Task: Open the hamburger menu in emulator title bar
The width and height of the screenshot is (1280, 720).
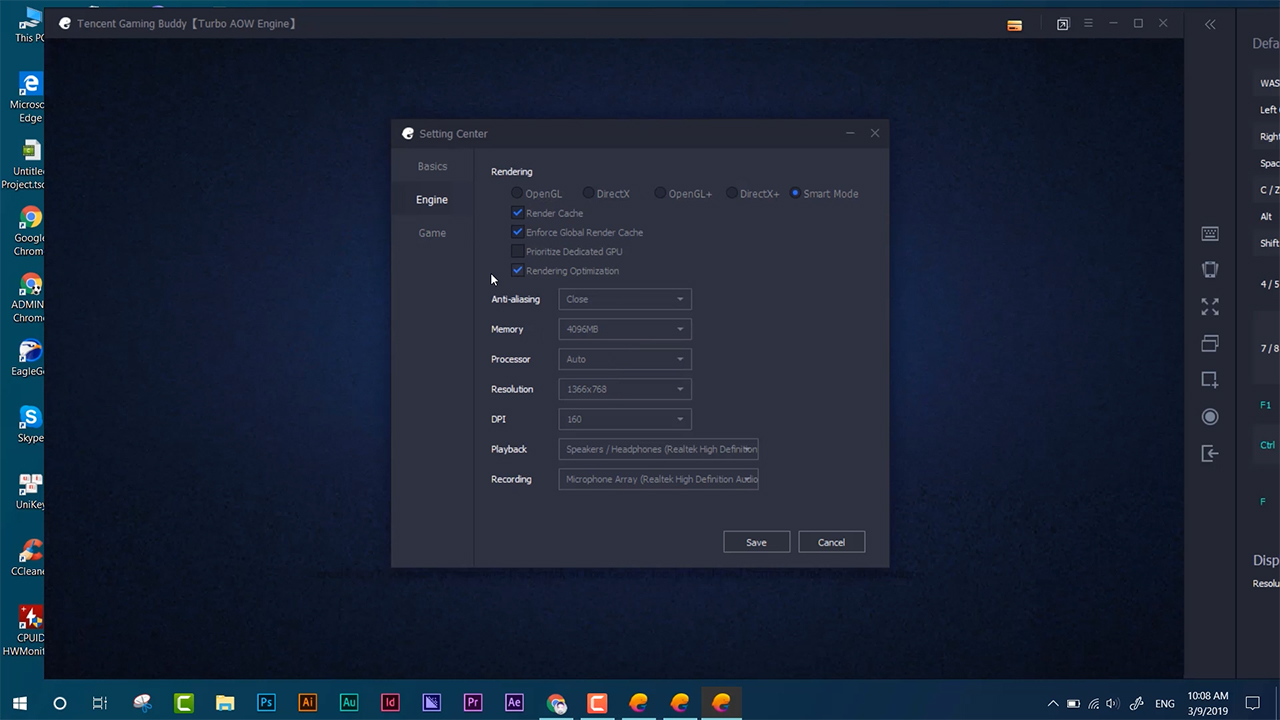Action: click(1088, 24)
